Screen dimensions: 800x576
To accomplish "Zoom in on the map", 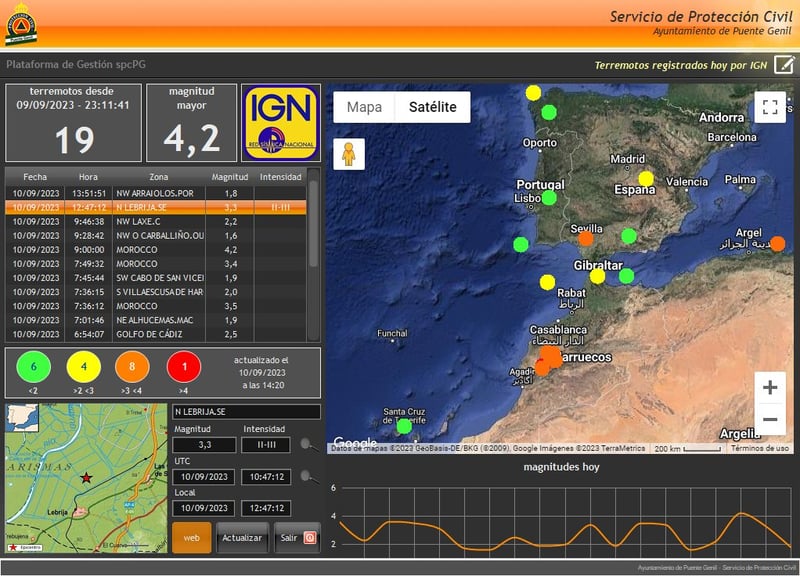I will click(769, 388).
